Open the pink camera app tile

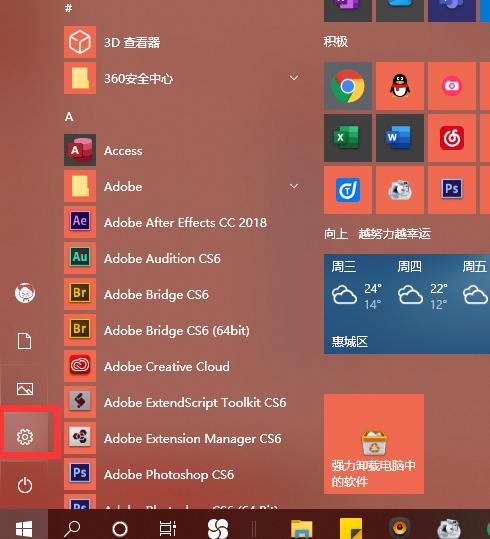(451, 86)
